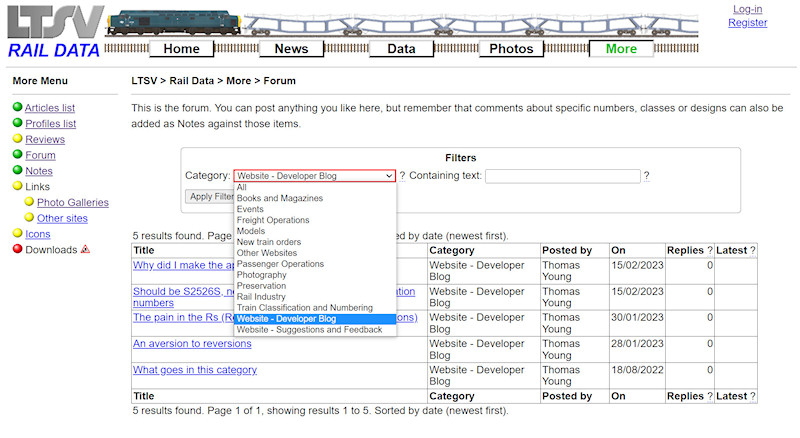Image resolution: width=800 pixels, height=438 pixels.
Task: Open the Photos navigation tab
Action: (511, 49)
